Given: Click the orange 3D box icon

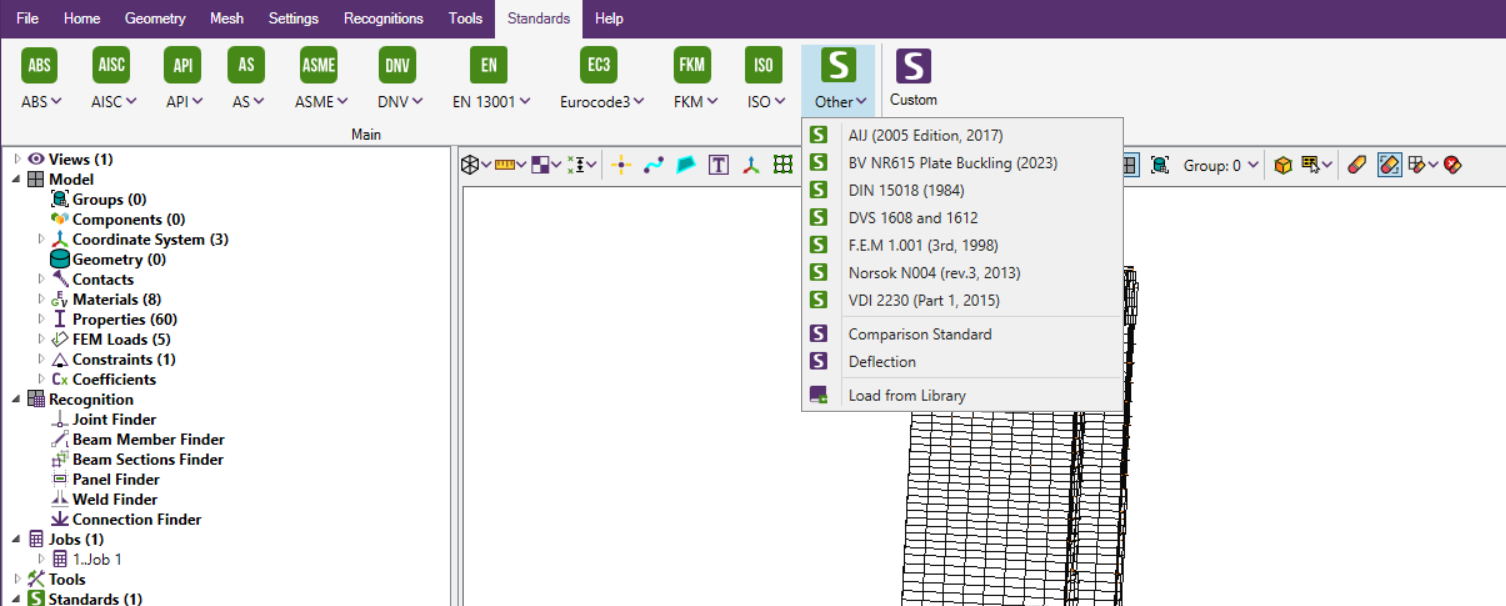Looking at the screenshot, I should 1283,165.
